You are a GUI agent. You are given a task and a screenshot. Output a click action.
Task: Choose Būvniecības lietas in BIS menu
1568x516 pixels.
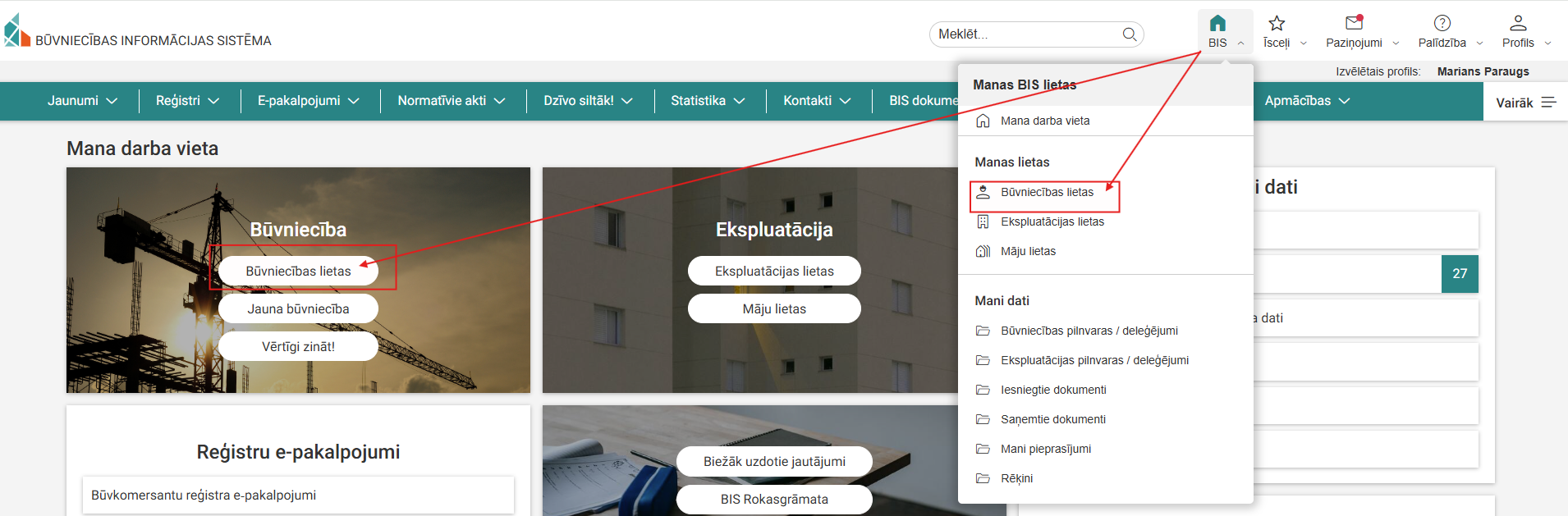pyautogui.click(x=1047, y=192)
